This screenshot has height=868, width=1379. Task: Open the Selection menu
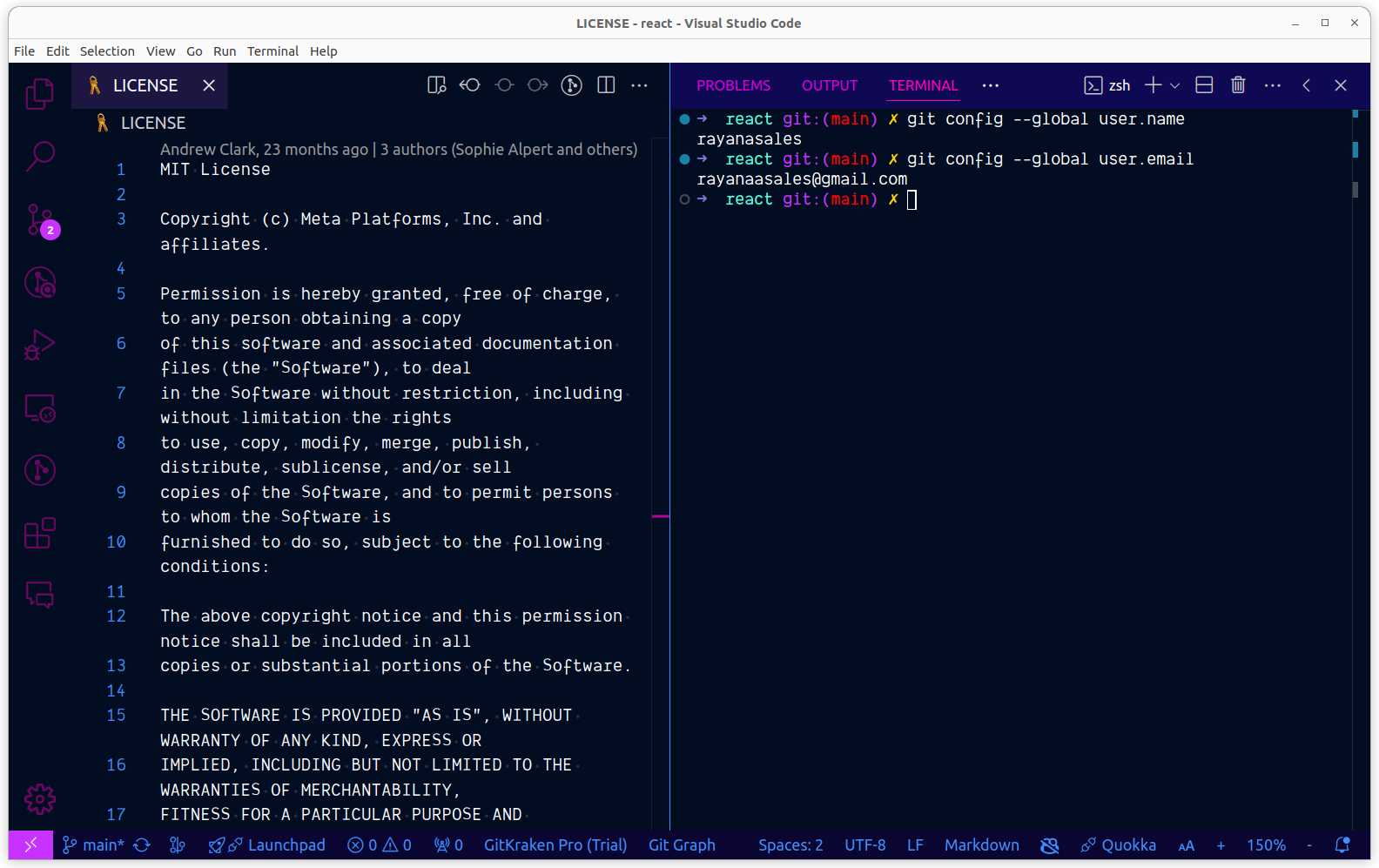coord(107,51)
